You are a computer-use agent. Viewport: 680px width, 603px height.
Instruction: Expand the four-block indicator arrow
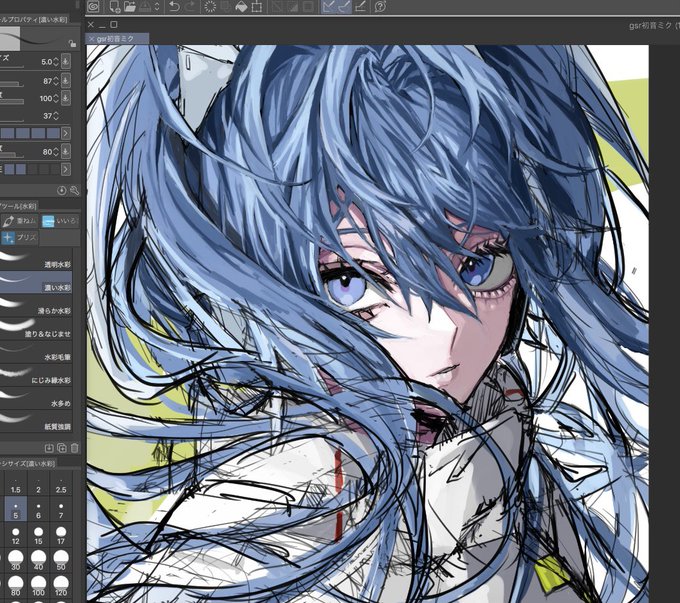65,133
